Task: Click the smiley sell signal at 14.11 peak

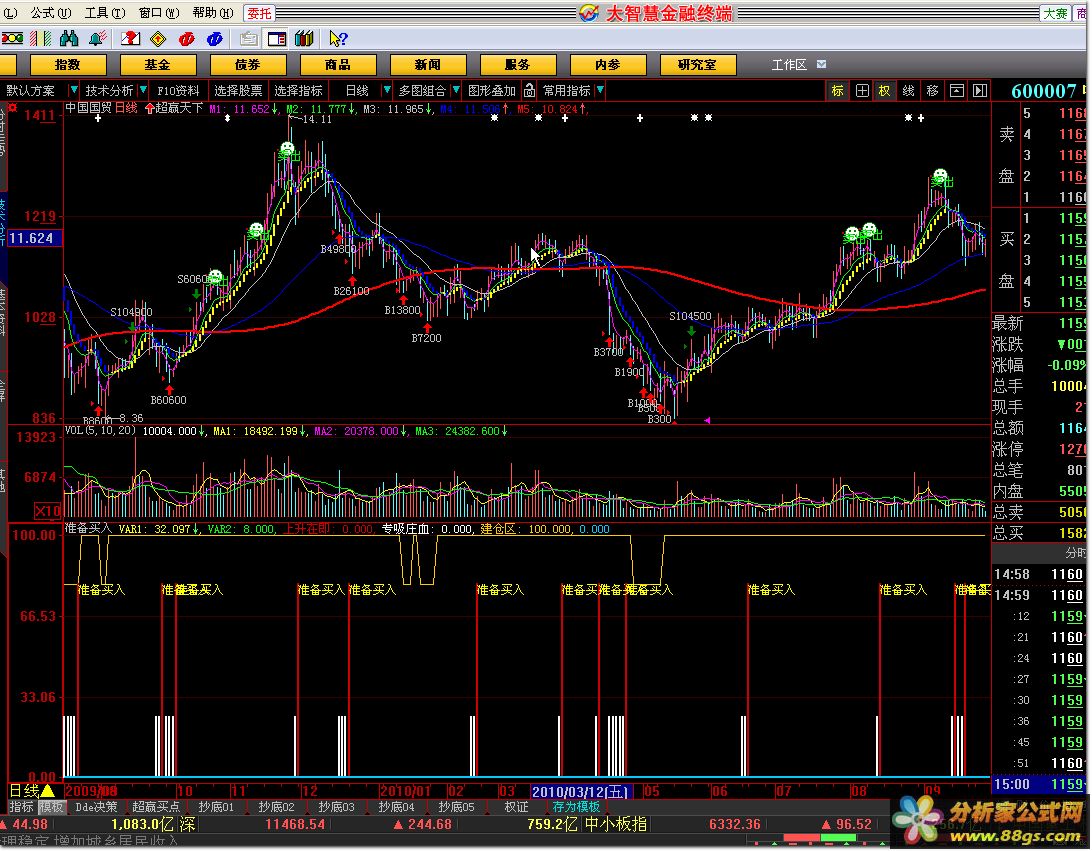Action: pos(287,148)
